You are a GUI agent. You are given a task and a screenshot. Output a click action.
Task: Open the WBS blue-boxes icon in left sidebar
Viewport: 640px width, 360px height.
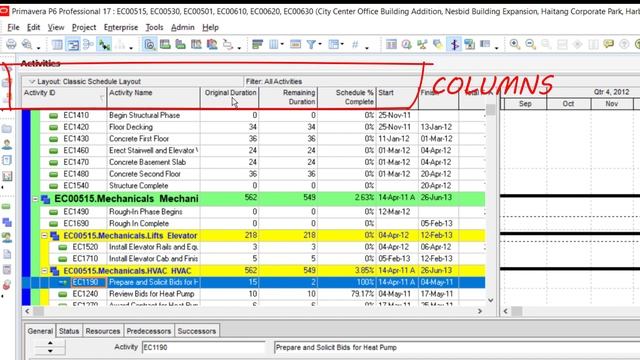click(7, 222)
